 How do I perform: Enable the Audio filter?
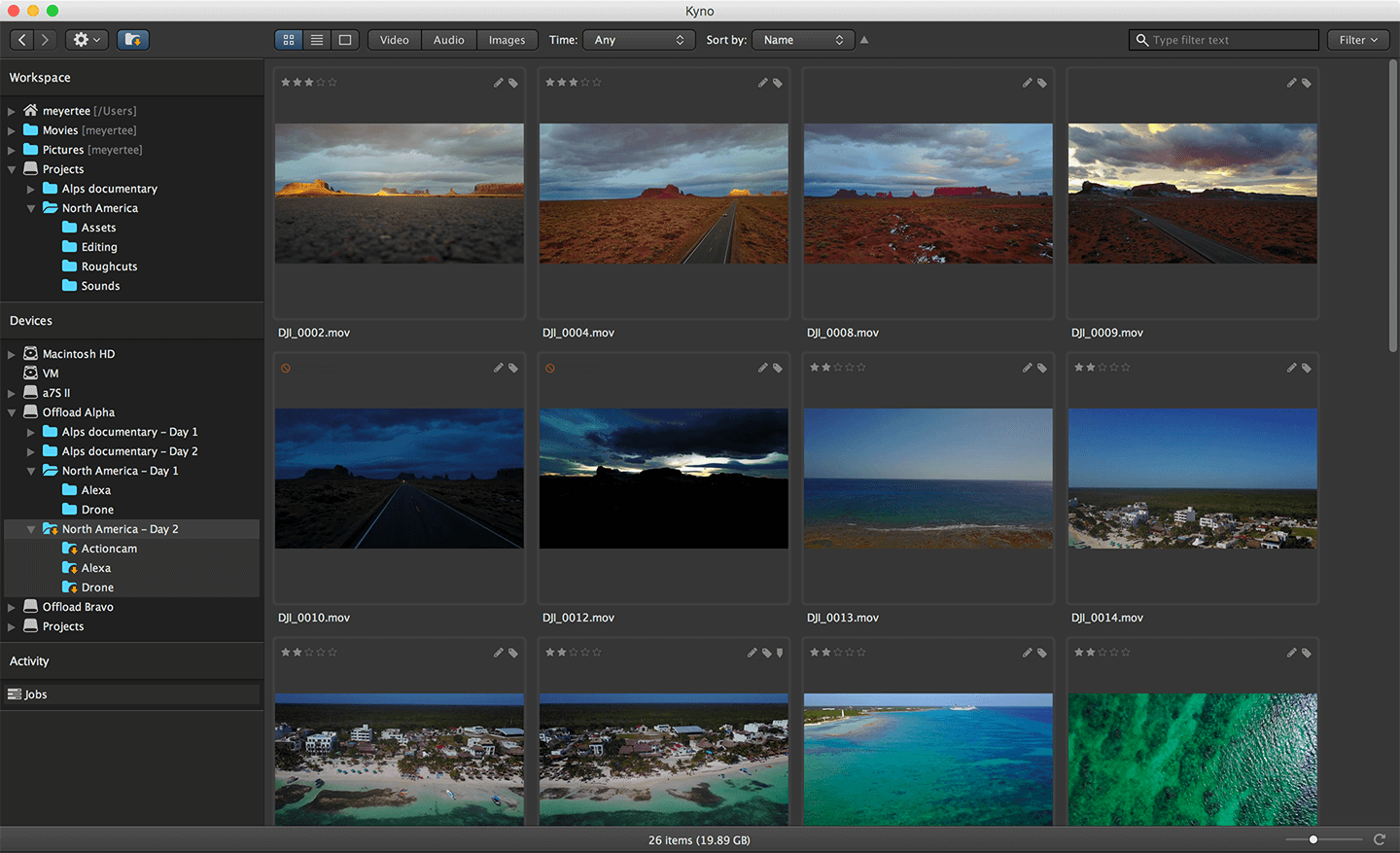[448, 40]
